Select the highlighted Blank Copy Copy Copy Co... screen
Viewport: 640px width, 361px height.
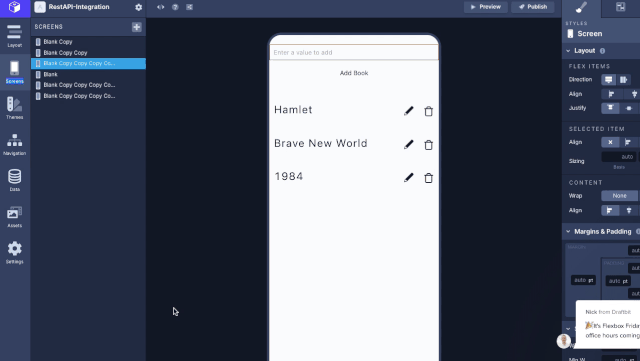pos(88,63)
